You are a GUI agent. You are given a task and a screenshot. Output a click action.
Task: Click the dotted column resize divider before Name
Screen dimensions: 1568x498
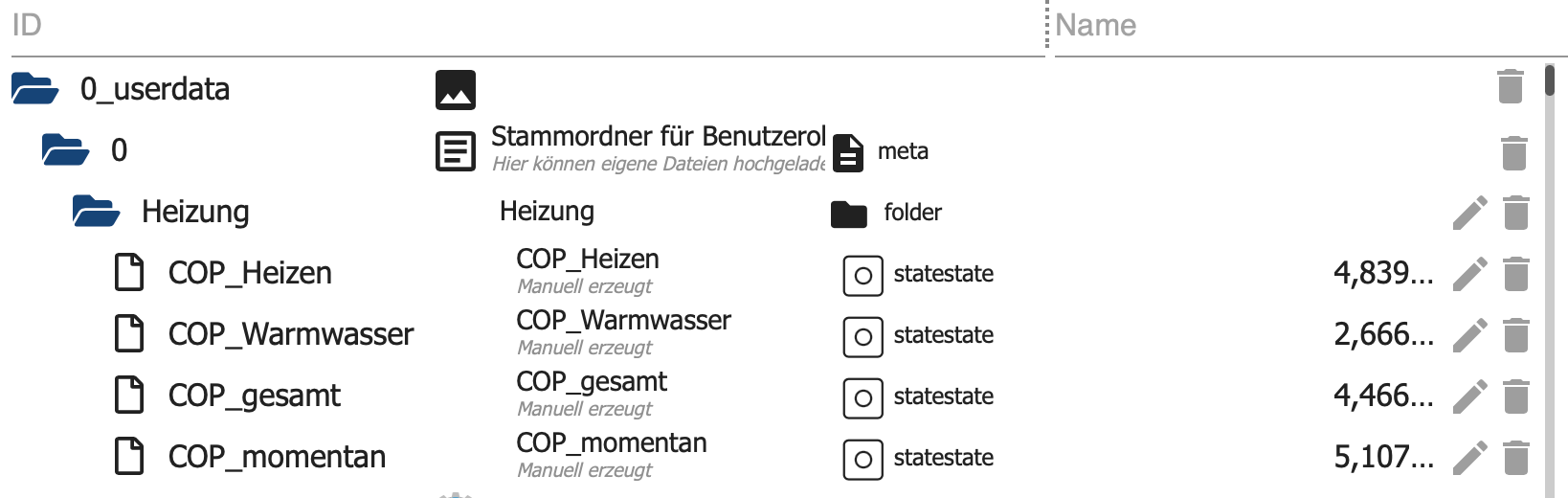(x=1049, y=25)
